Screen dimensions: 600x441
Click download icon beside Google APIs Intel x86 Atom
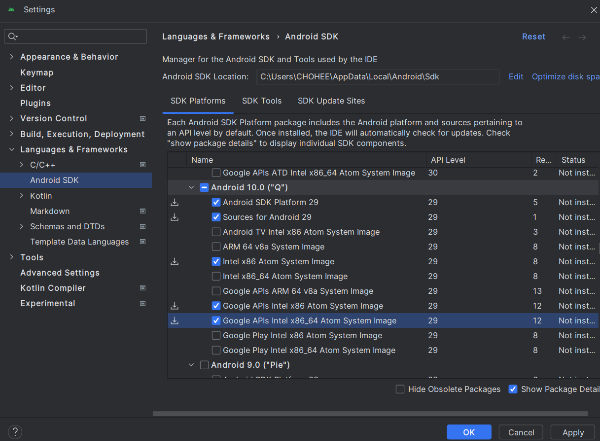[x=174, y=306]
